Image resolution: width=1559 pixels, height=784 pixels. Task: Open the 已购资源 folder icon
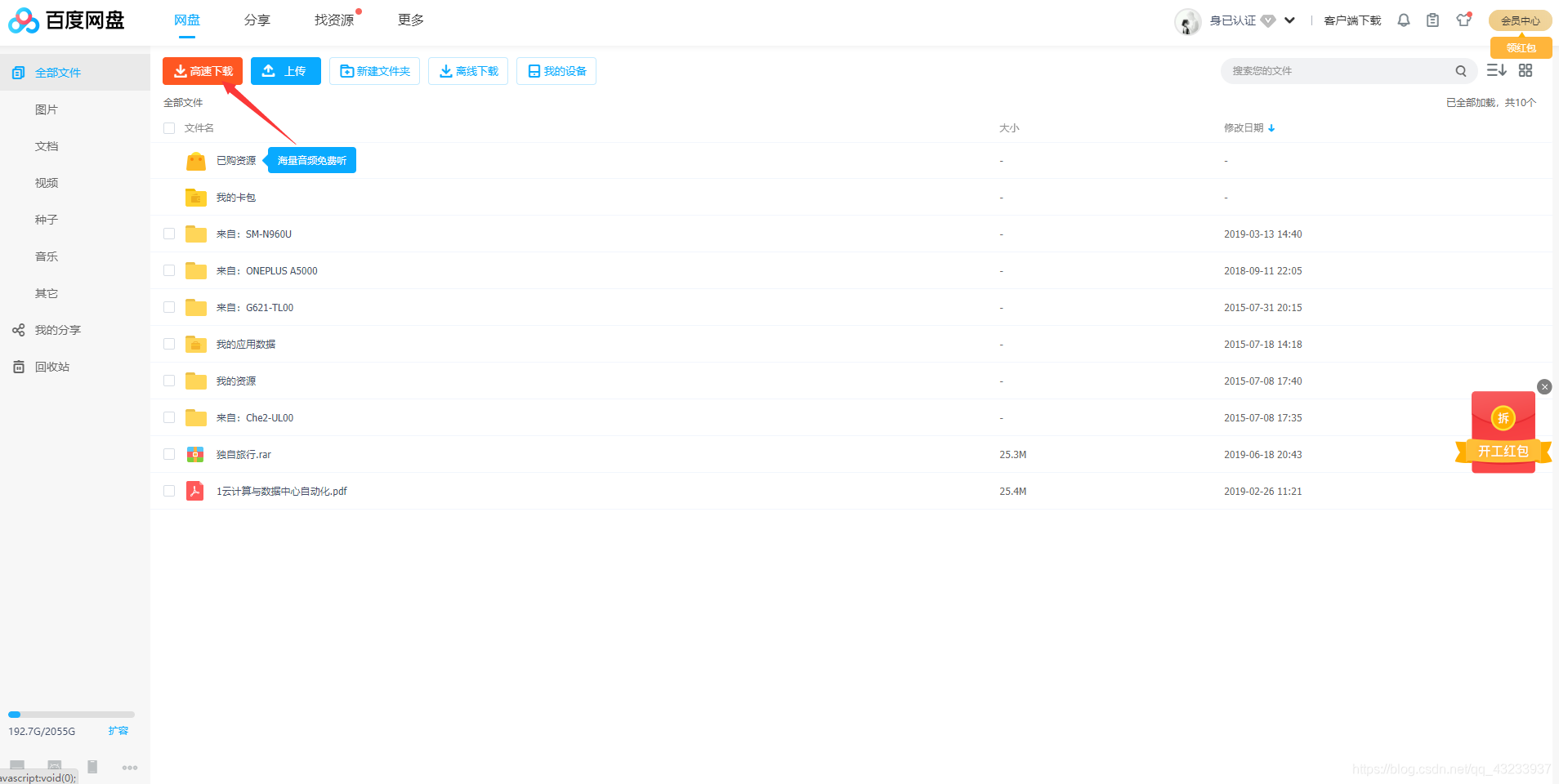[x=195, y=161]
